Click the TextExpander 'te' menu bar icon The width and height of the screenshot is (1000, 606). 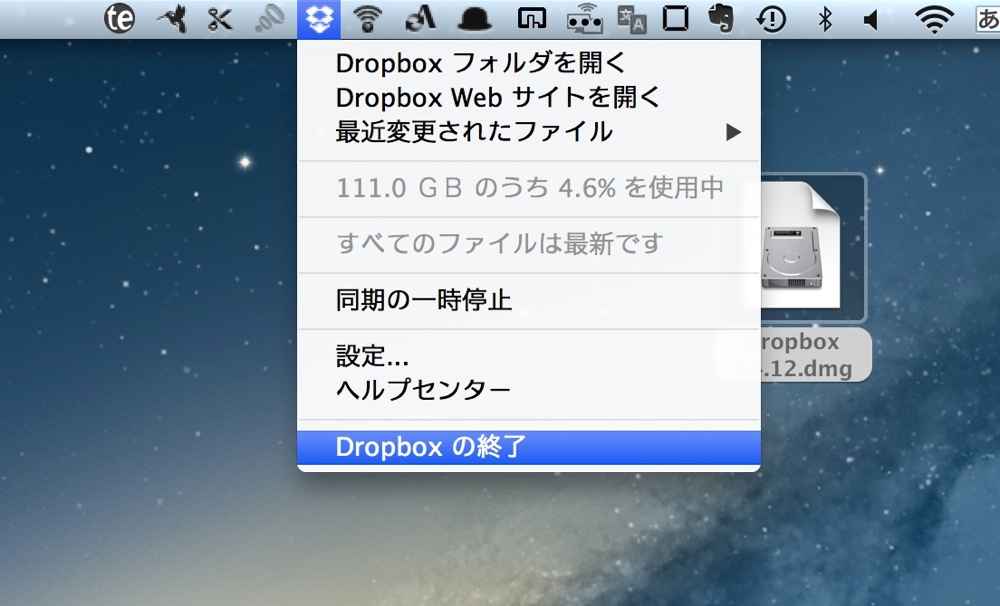pos(119,18)
